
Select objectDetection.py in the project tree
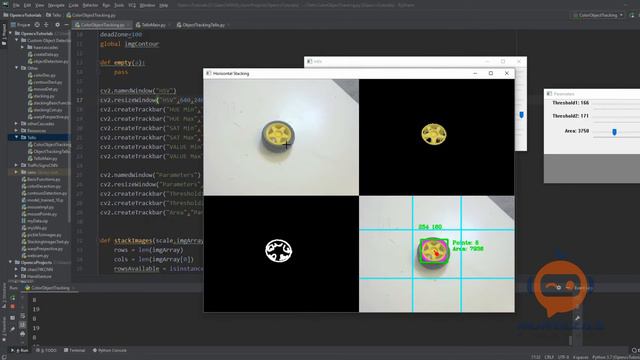48,61
